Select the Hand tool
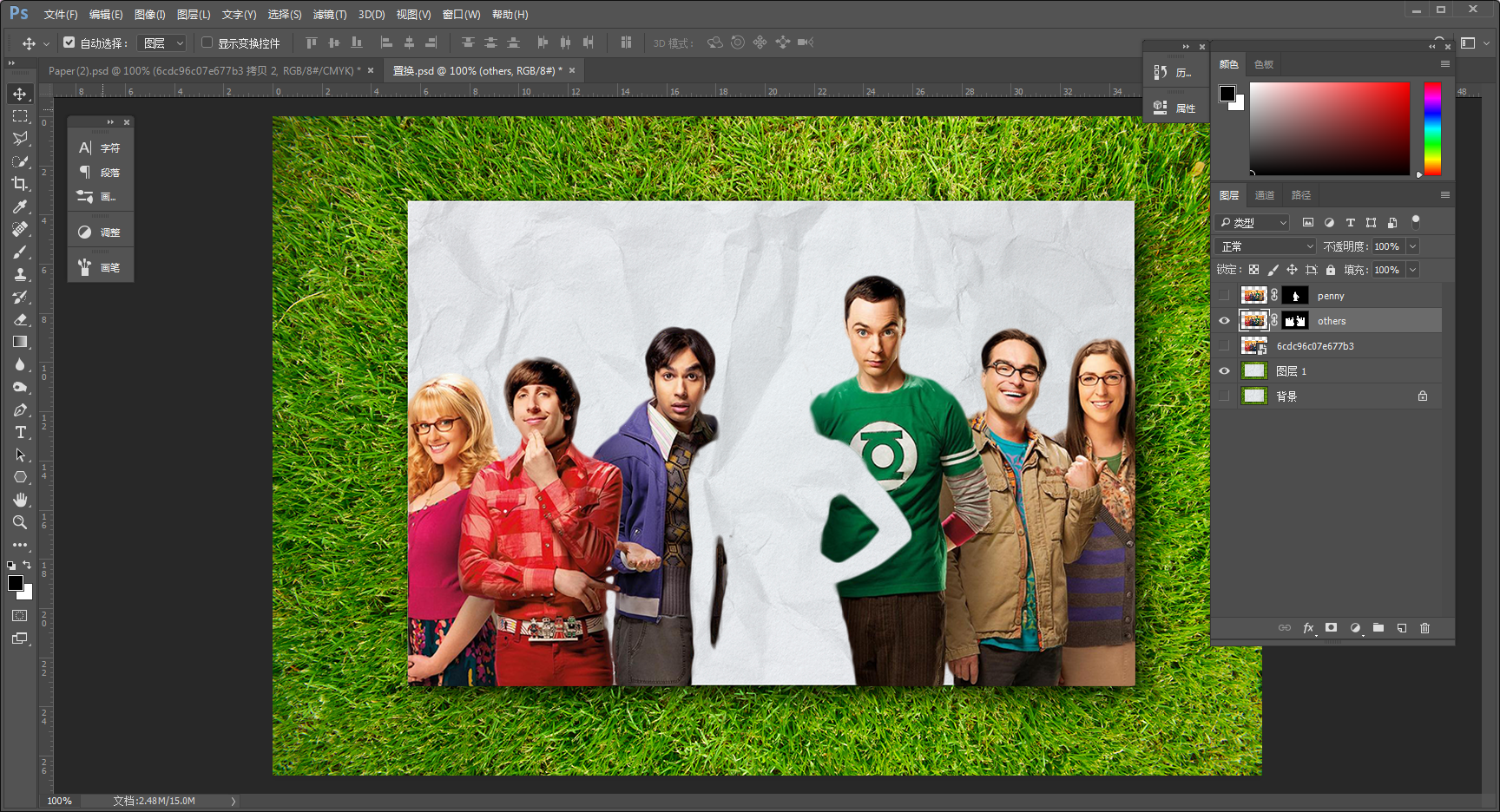This screenshot has height=812, width=1500. [x=20, y=500]
